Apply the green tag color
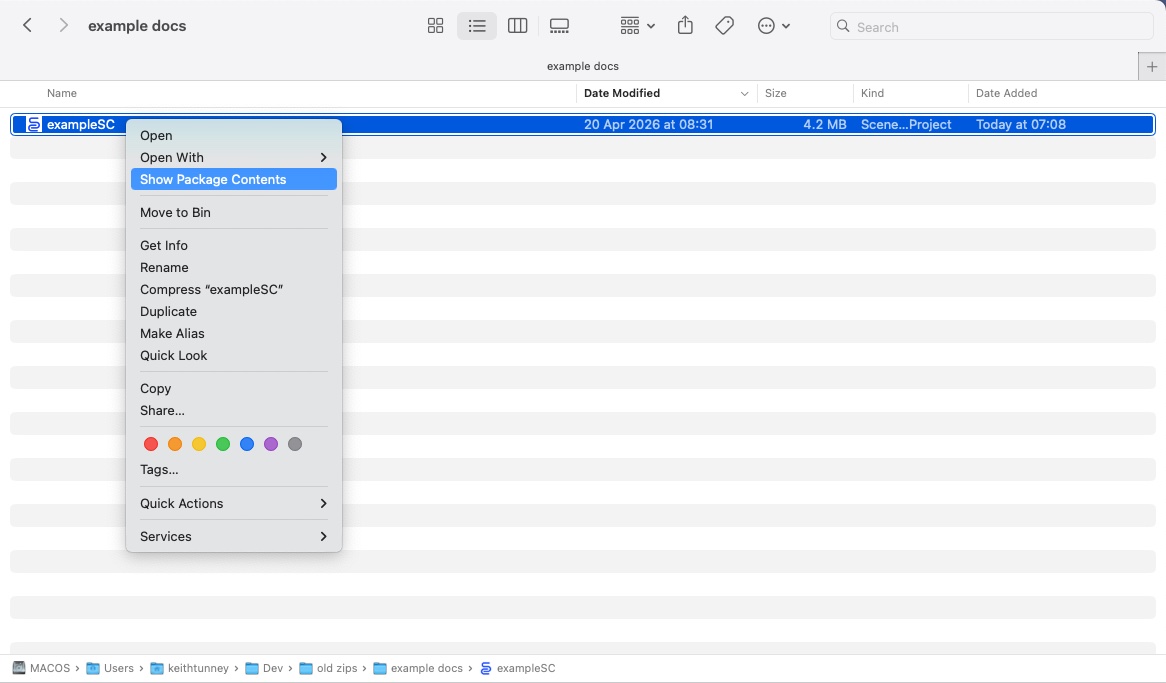Image resolution: width=1166 pixels, height=683 pixels. 222,444
